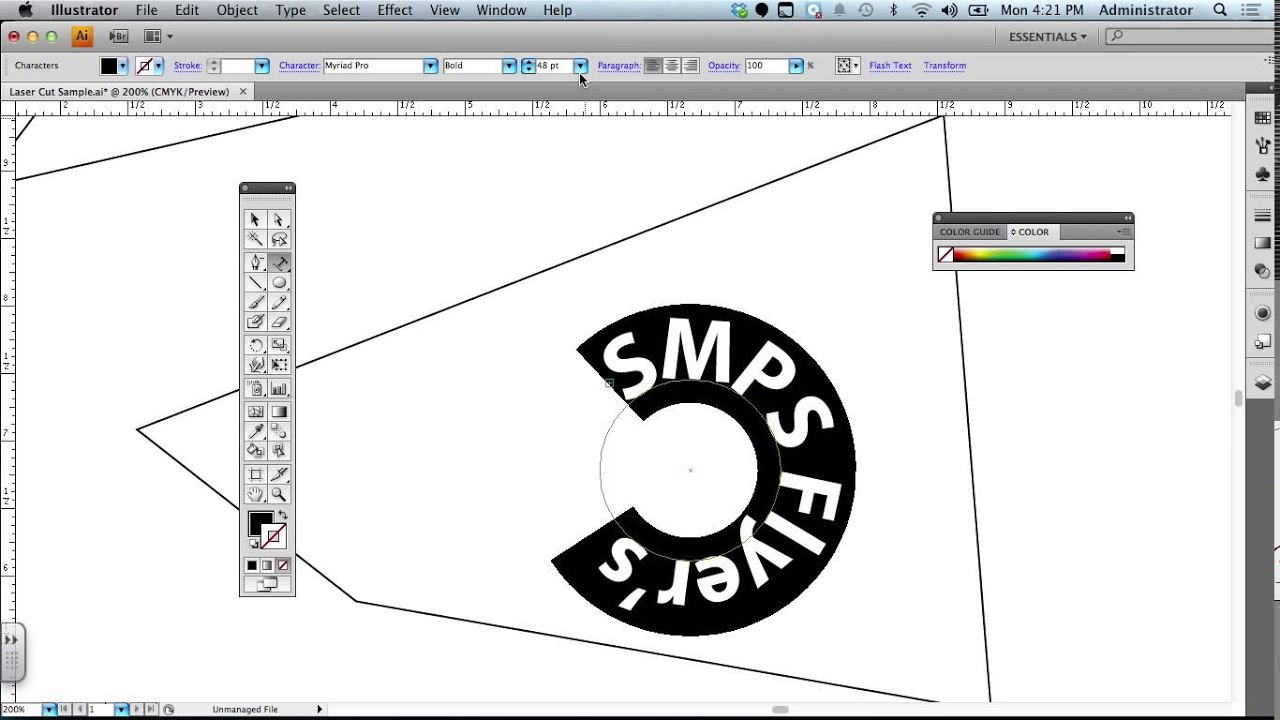Choose the Pen tool
This screenshot has width=1280, height=720.
pyautogui.click(x=256, y=263)
